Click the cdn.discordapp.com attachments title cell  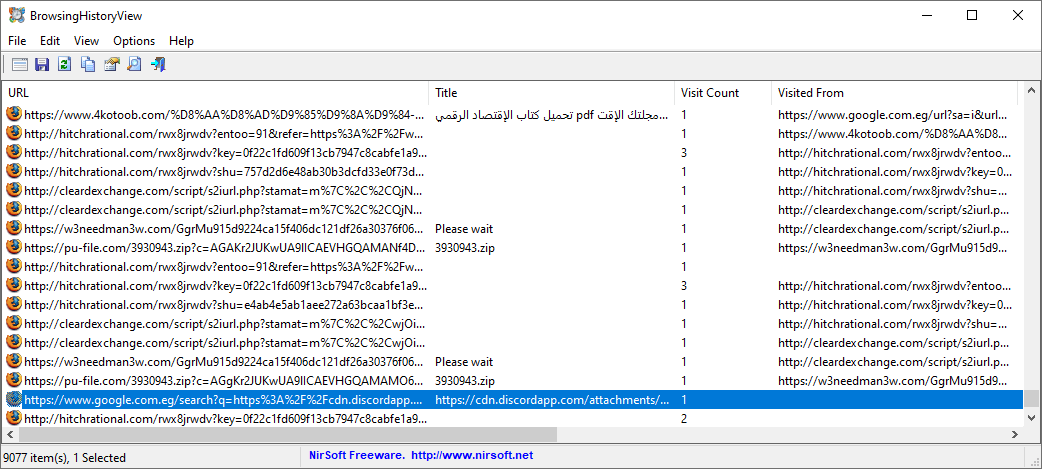point(552,400)
